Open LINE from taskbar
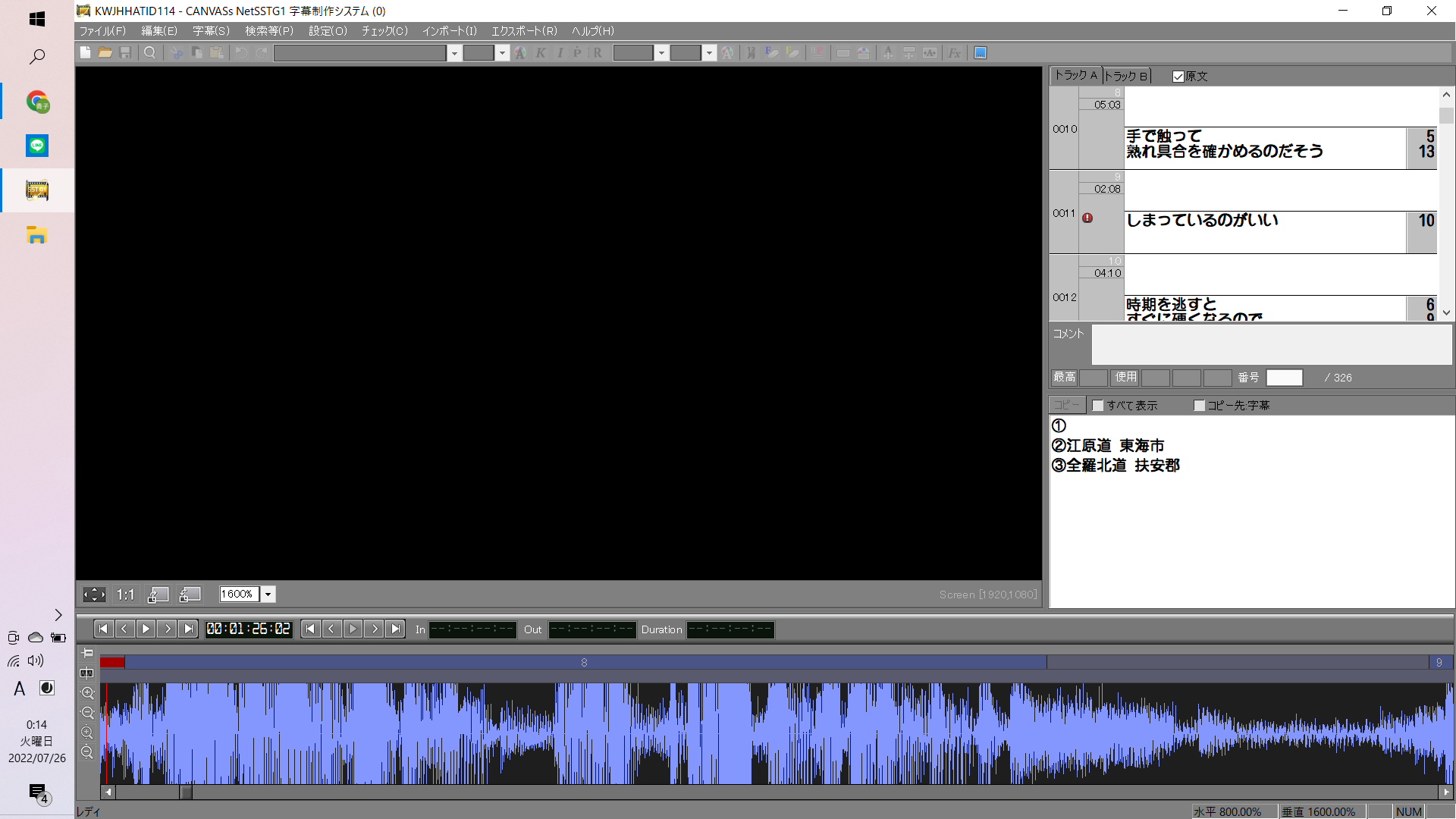Image resolution: width=1456 pixels, height=819 pixels. coord(37,146)
